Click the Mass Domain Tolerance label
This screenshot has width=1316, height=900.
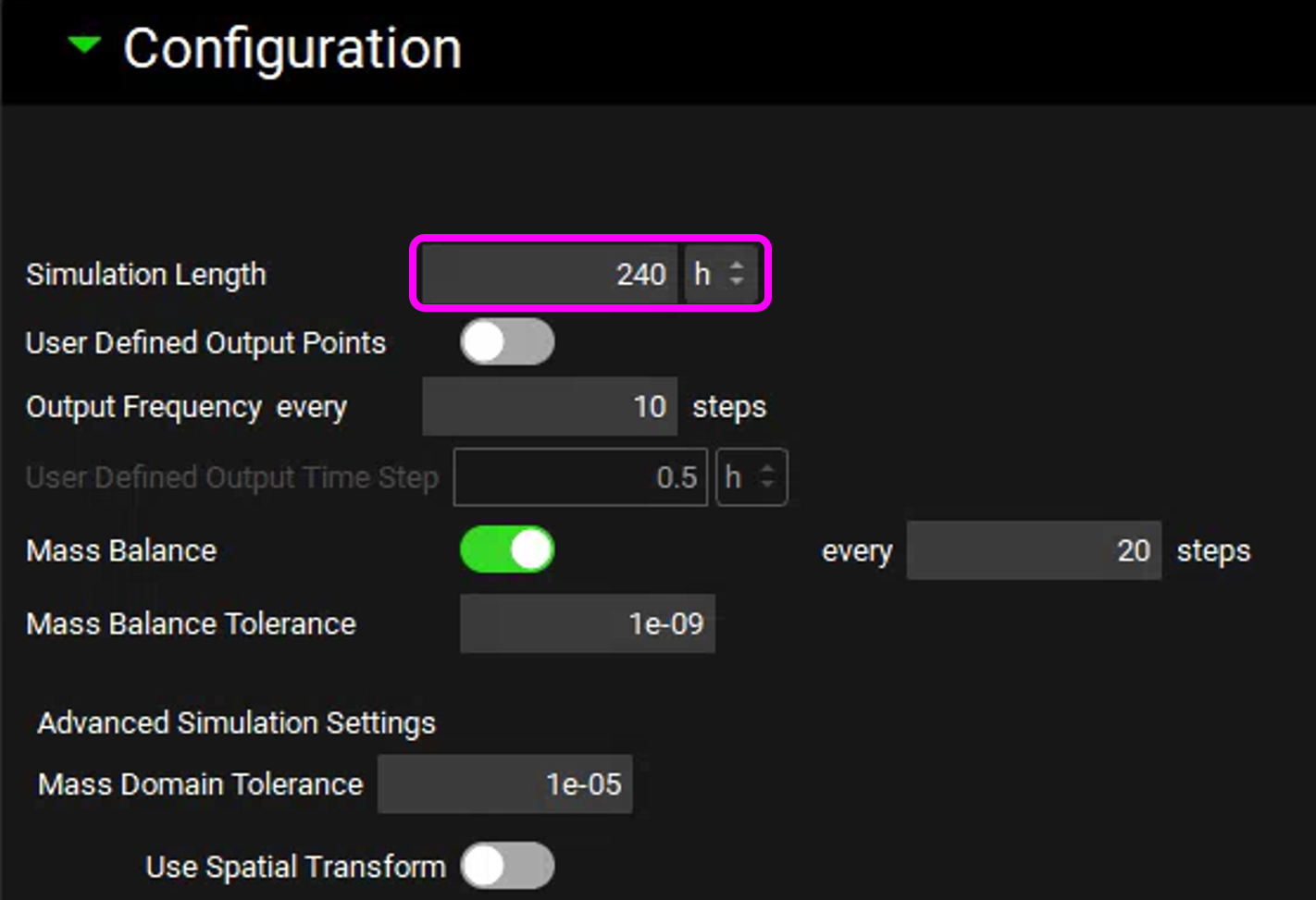(200, 784)
